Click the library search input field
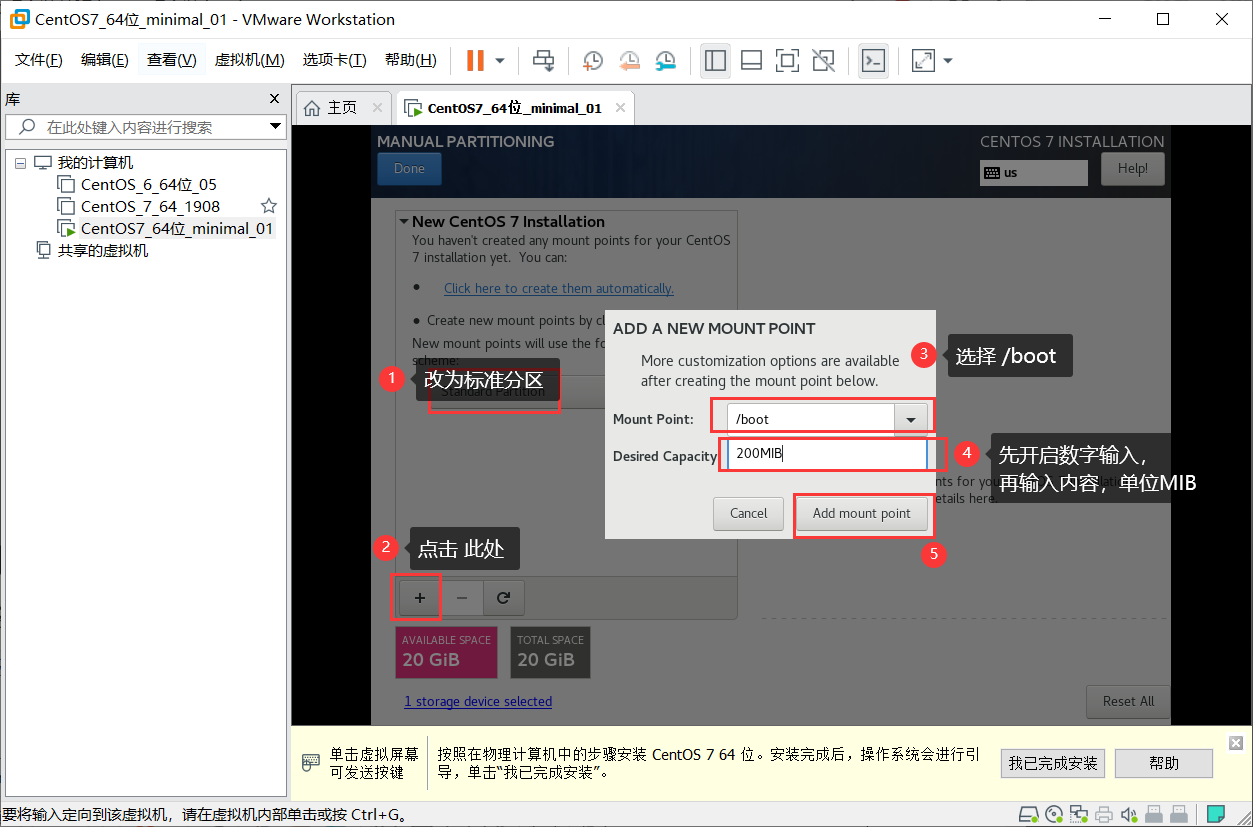Screen dimensions: 1253x827 145,127
